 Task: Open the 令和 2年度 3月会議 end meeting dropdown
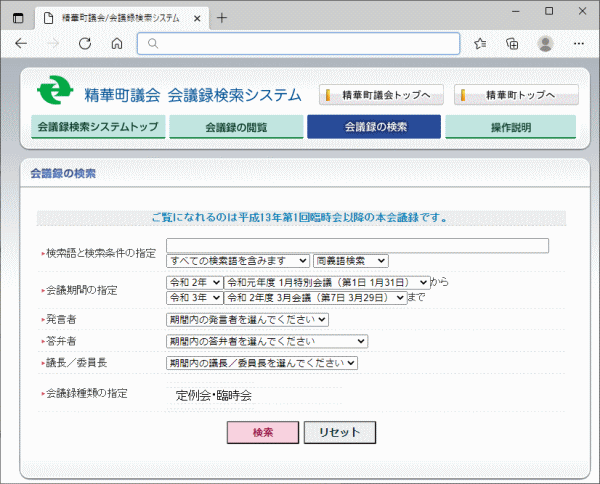point(315,298)
